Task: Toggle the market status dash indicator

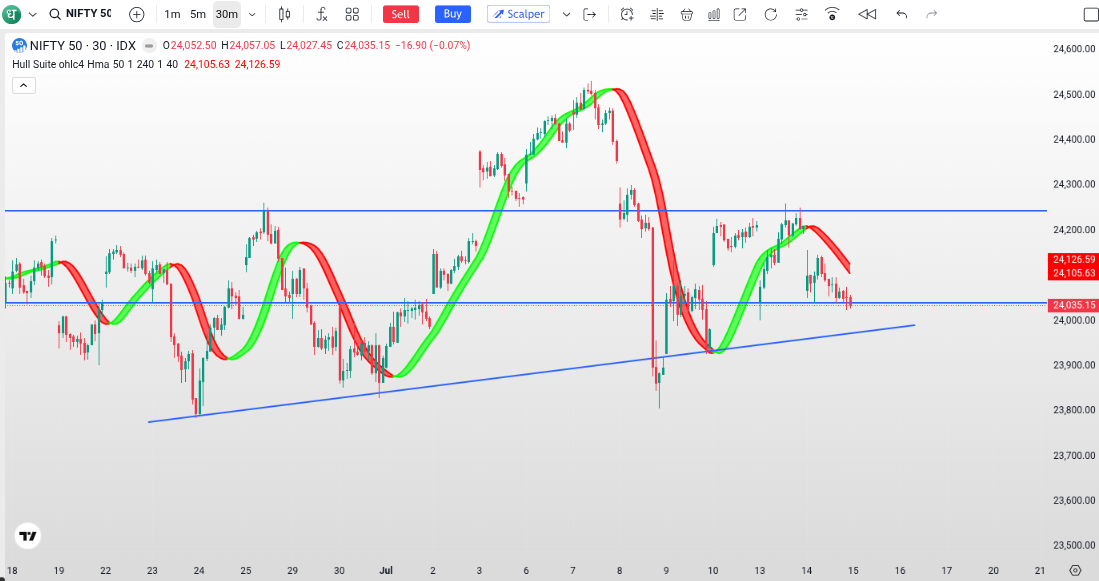Action: 149,46
